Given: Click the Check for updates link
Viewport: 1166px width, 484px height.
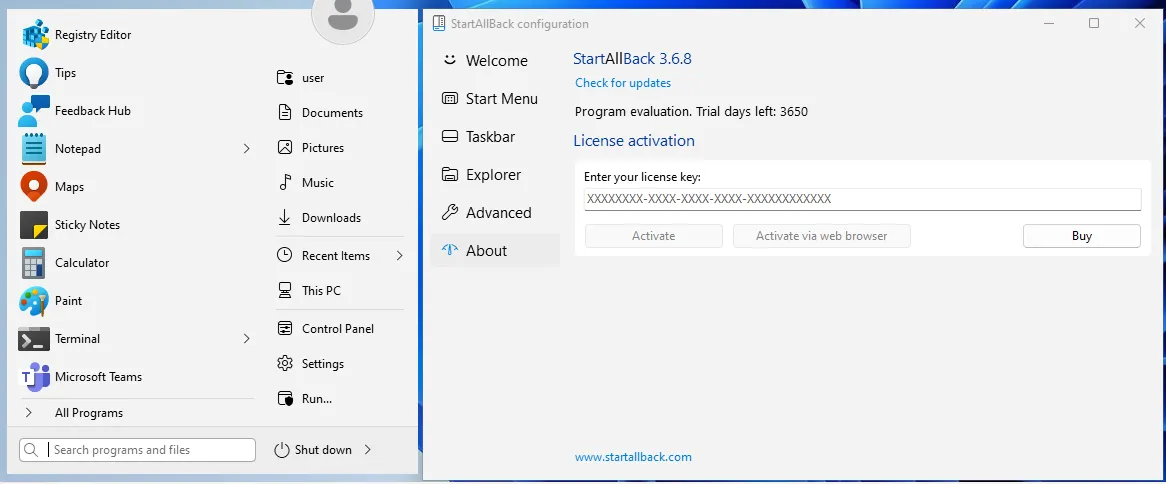Looking at the screenshot, I should tap(623, 83).
